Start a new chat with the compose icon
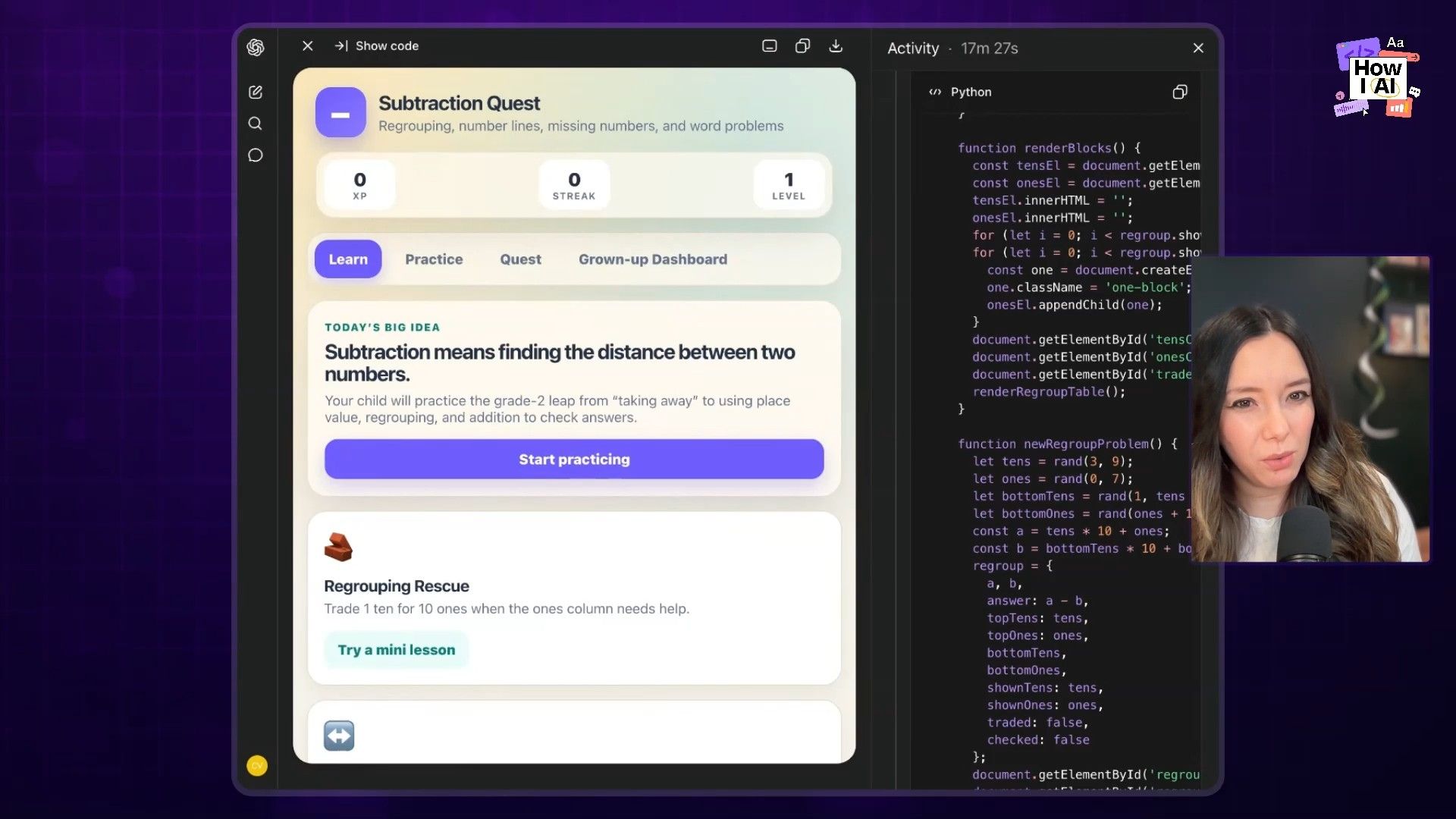This screenshot has height=819, width=1456. point(256,92)
